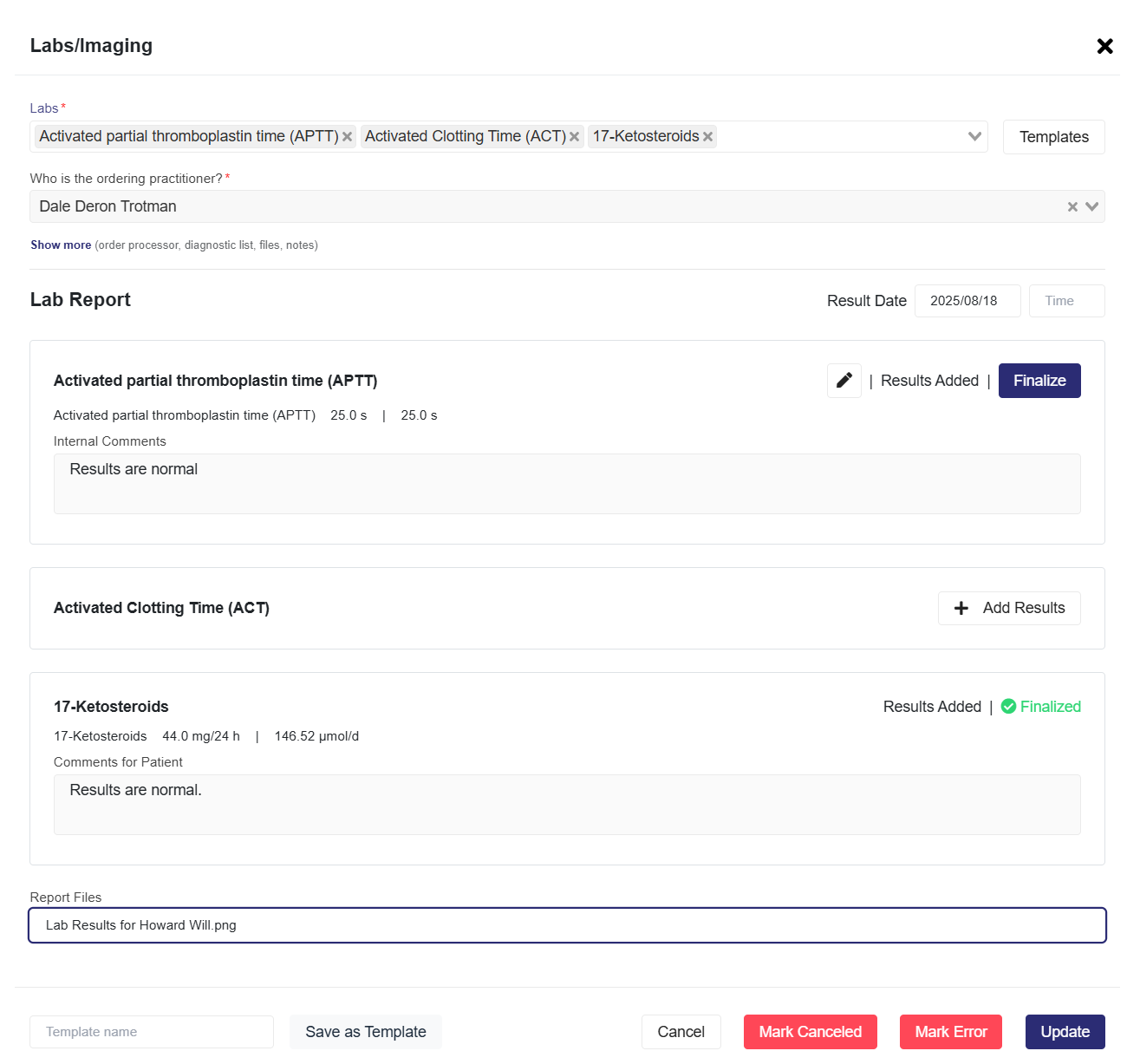Edit APTT results with pencil icon
The height and width of the screenshot is (1064, 1140).
844,381
